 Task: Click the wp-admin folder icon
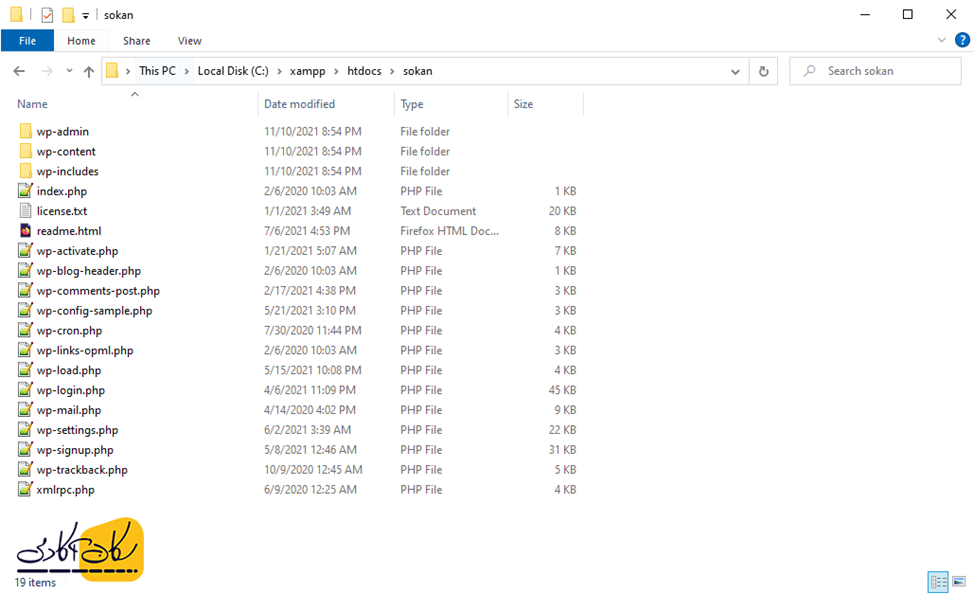(x=25, y=131)
